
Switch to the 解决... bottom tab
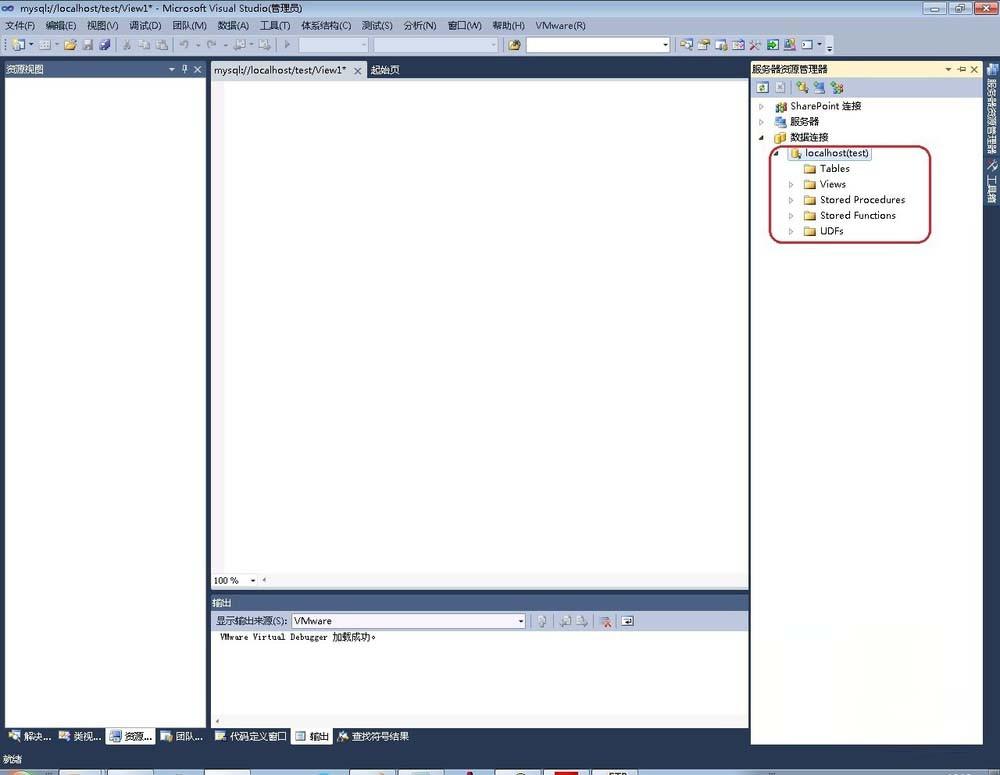coord(30,736)
